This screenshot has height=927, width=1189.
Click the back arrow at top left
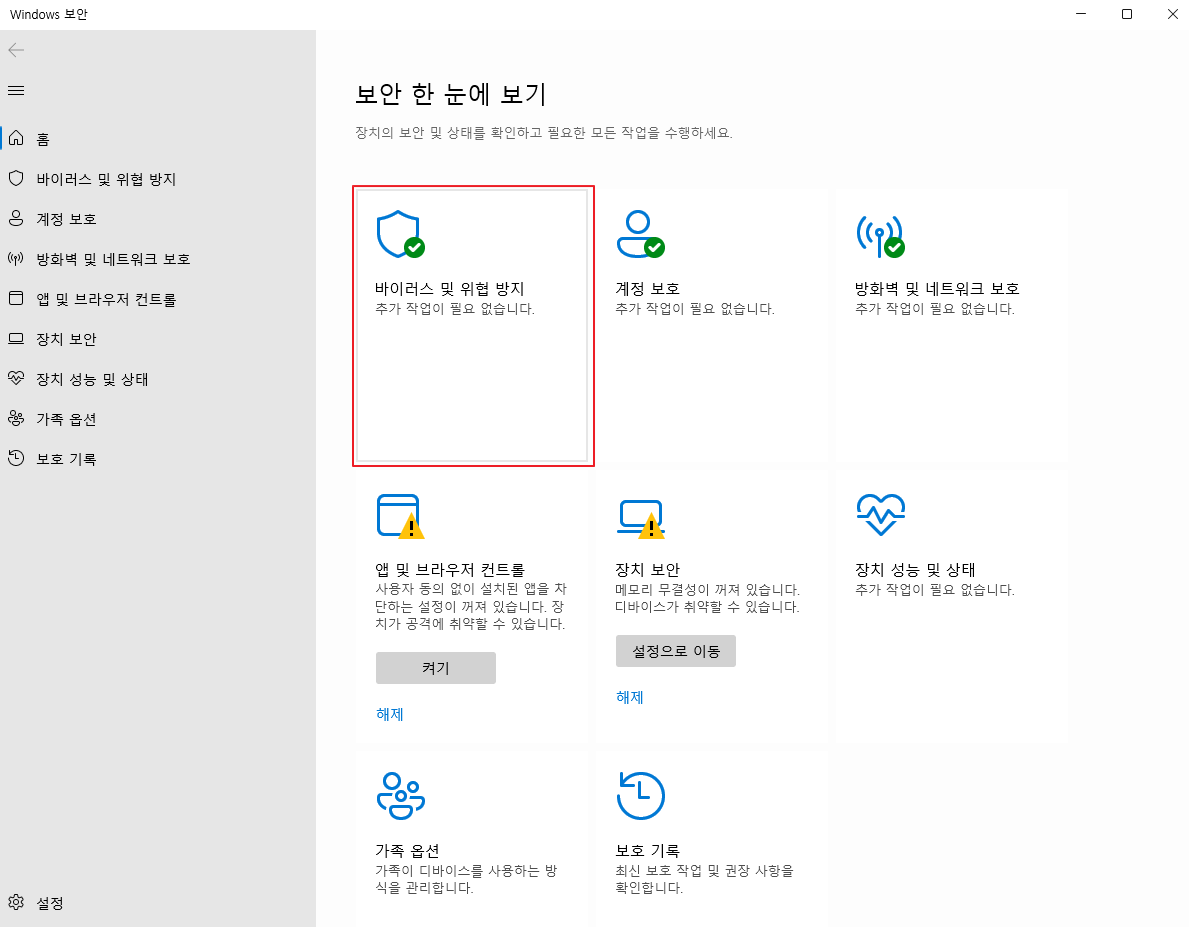click(x=16, y=49)
